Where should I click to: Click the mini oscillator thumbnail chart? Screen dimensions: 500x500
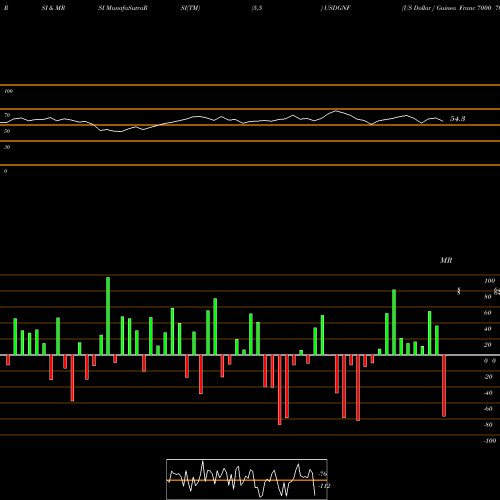point(247,479)
